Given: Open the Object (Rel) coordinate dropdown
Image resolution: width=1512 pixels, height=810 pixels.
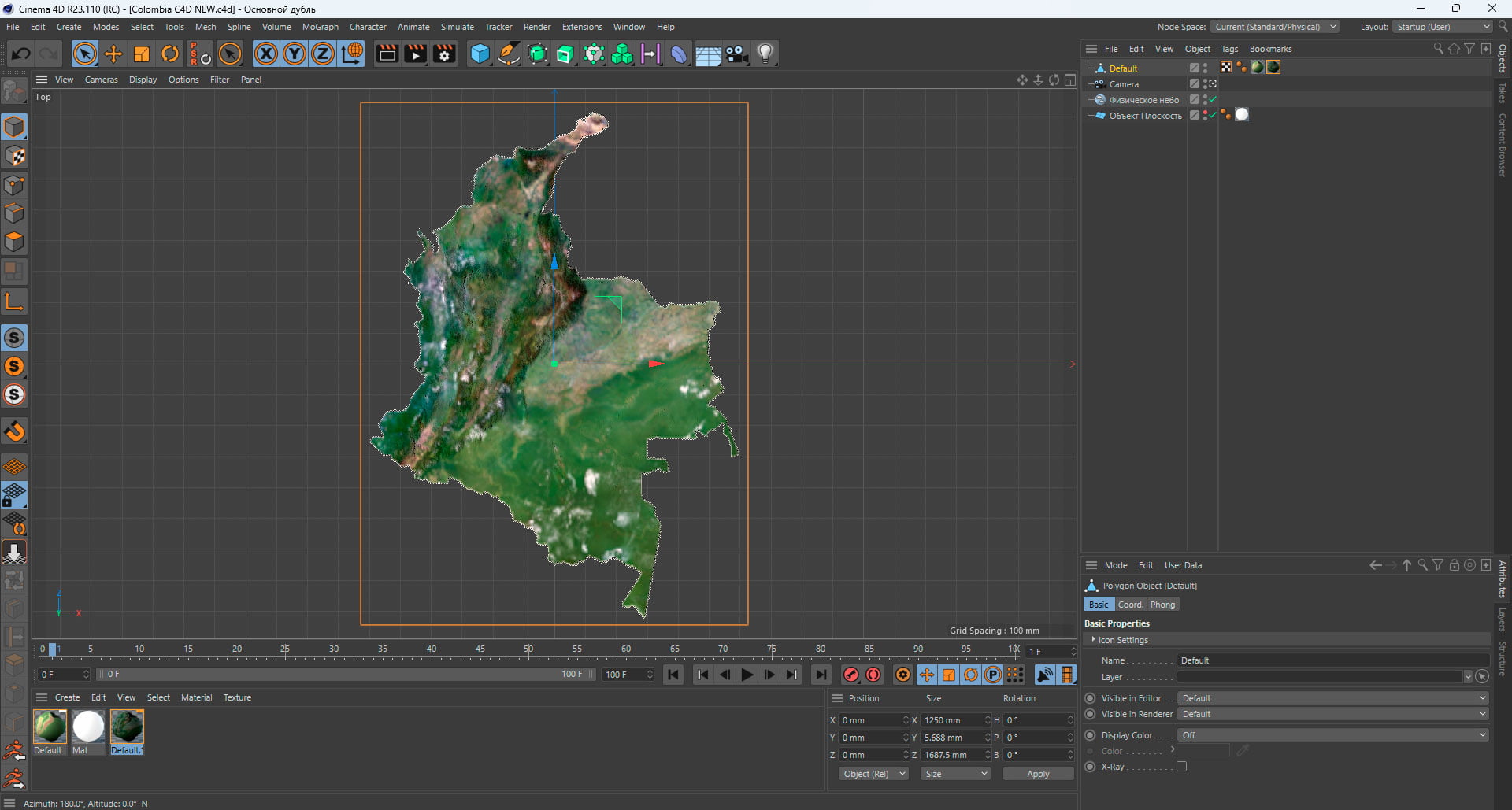Looking at the screenshot, I should click(x=873, y=774).
